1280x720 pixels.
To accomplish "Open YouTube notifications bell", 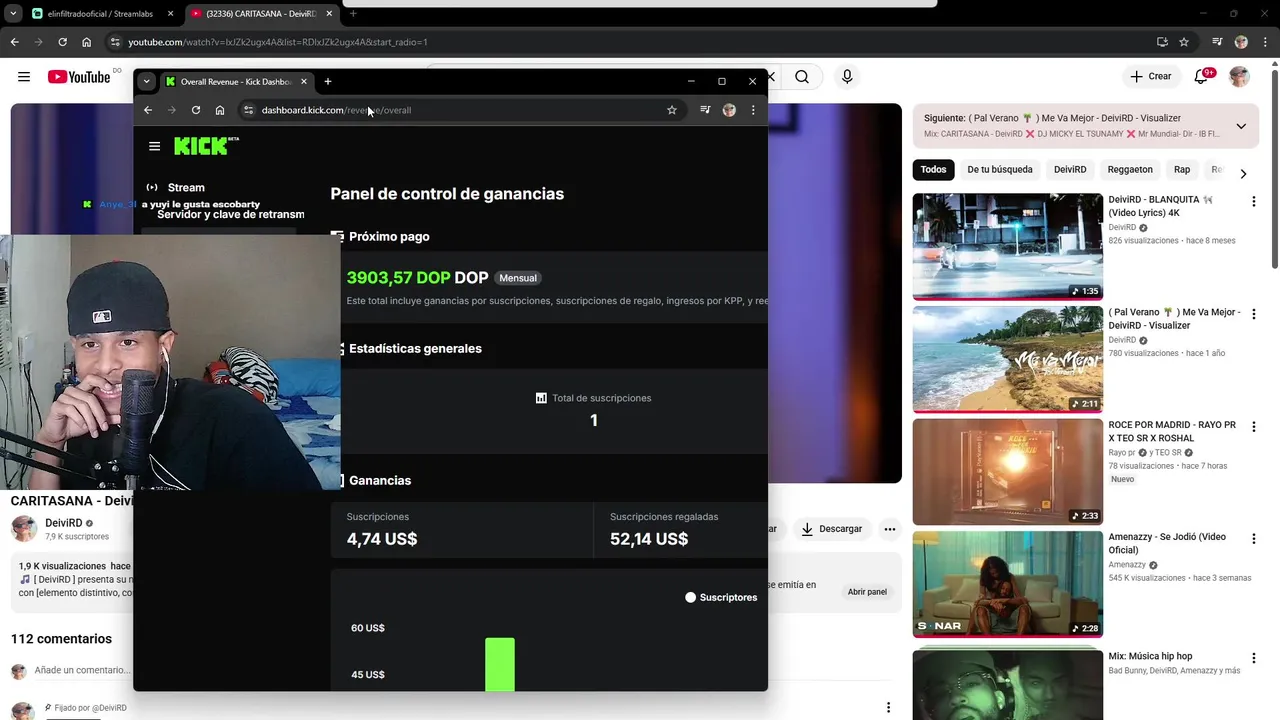I will click(x=1201, y=77).
